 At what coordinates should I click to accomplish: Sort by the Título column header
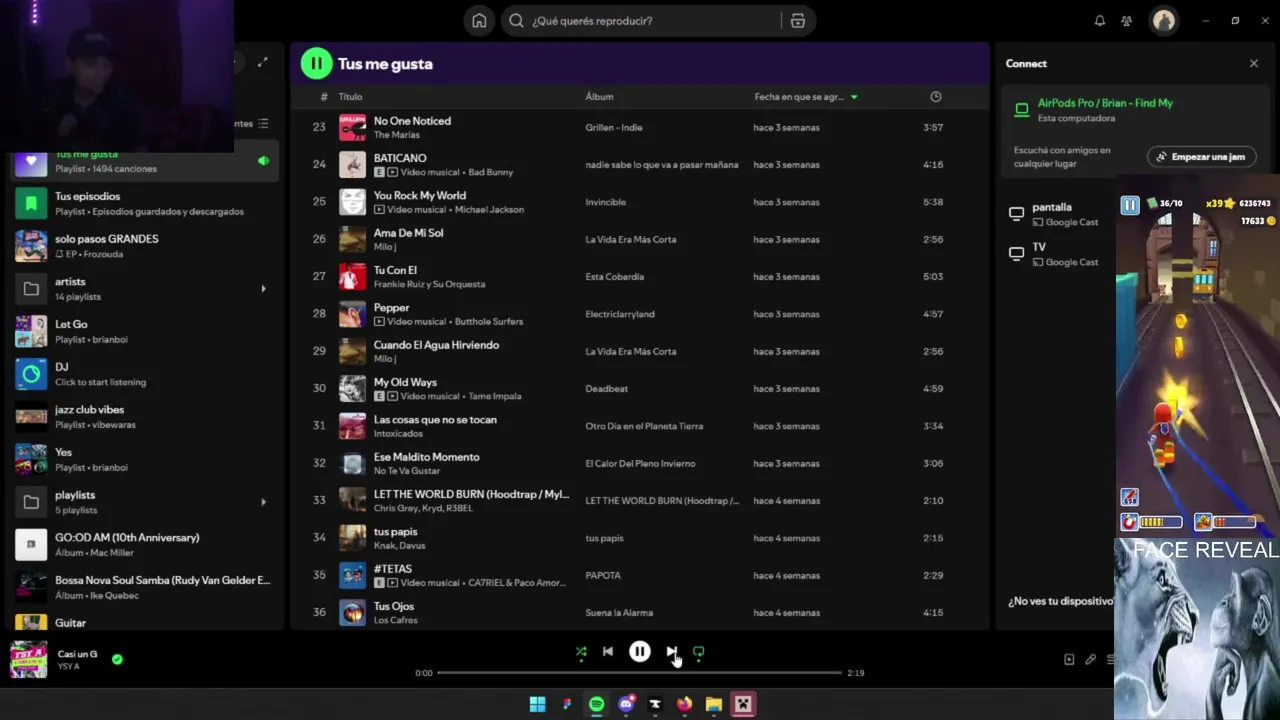coord(350,97)
